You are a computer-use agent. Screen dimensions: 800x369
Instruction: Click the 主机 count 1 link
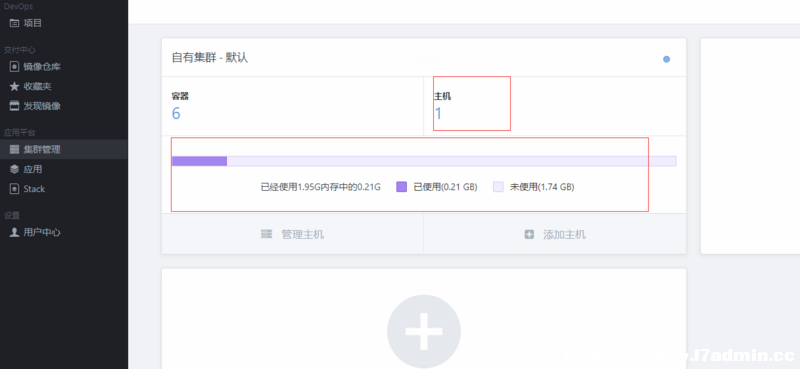click(x=438, y=113)
